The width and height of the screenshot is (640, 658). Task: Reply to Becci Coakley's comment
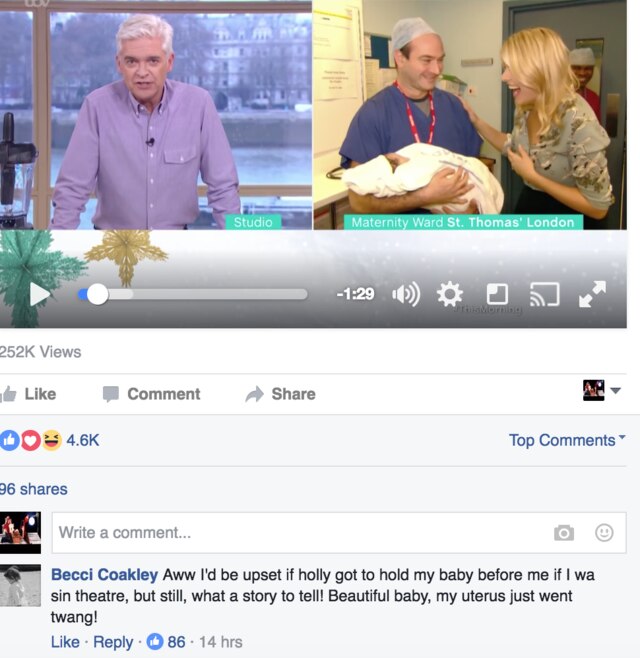113,642
